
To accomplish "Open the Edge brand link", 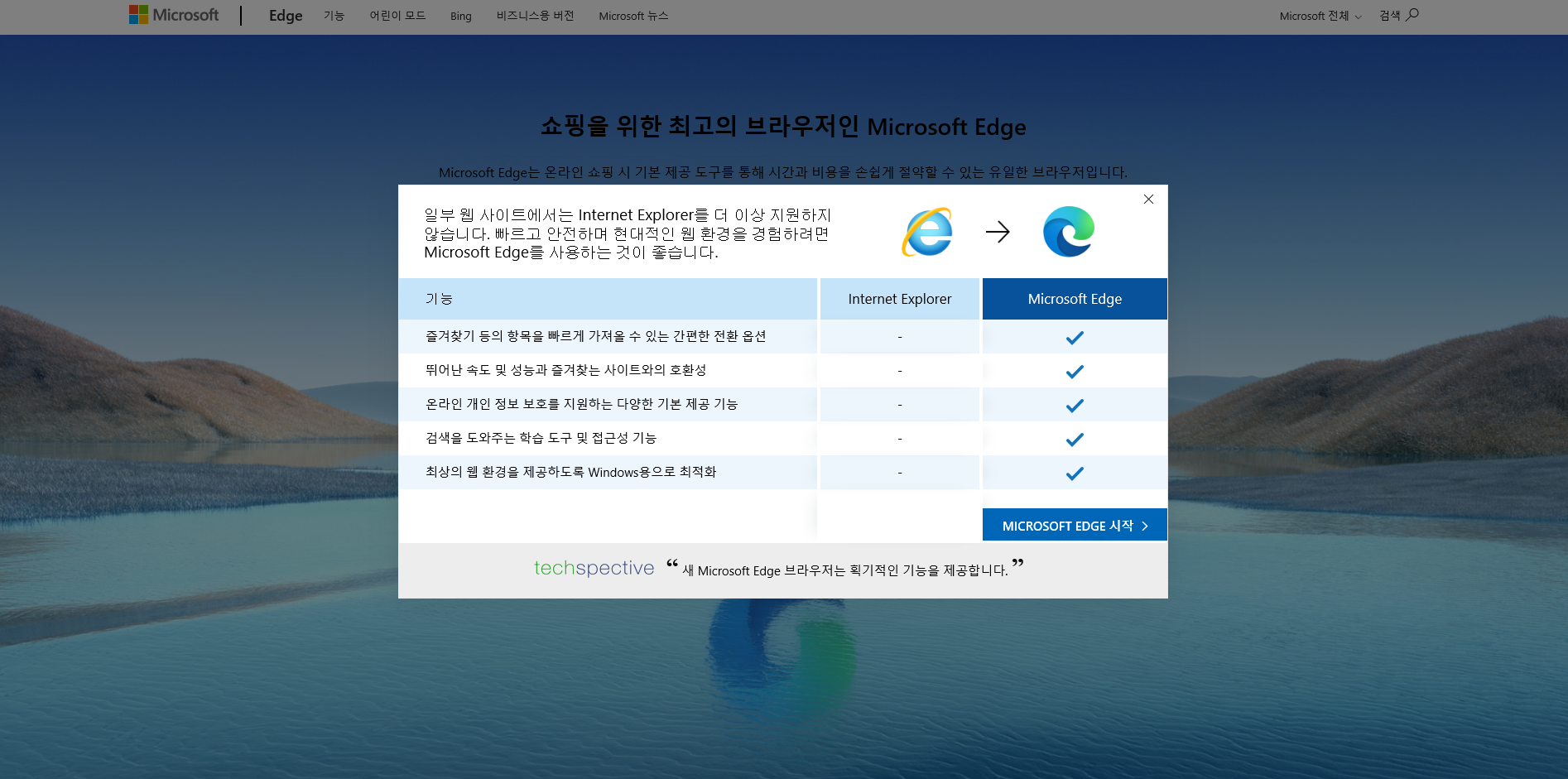I will (286, 16).
